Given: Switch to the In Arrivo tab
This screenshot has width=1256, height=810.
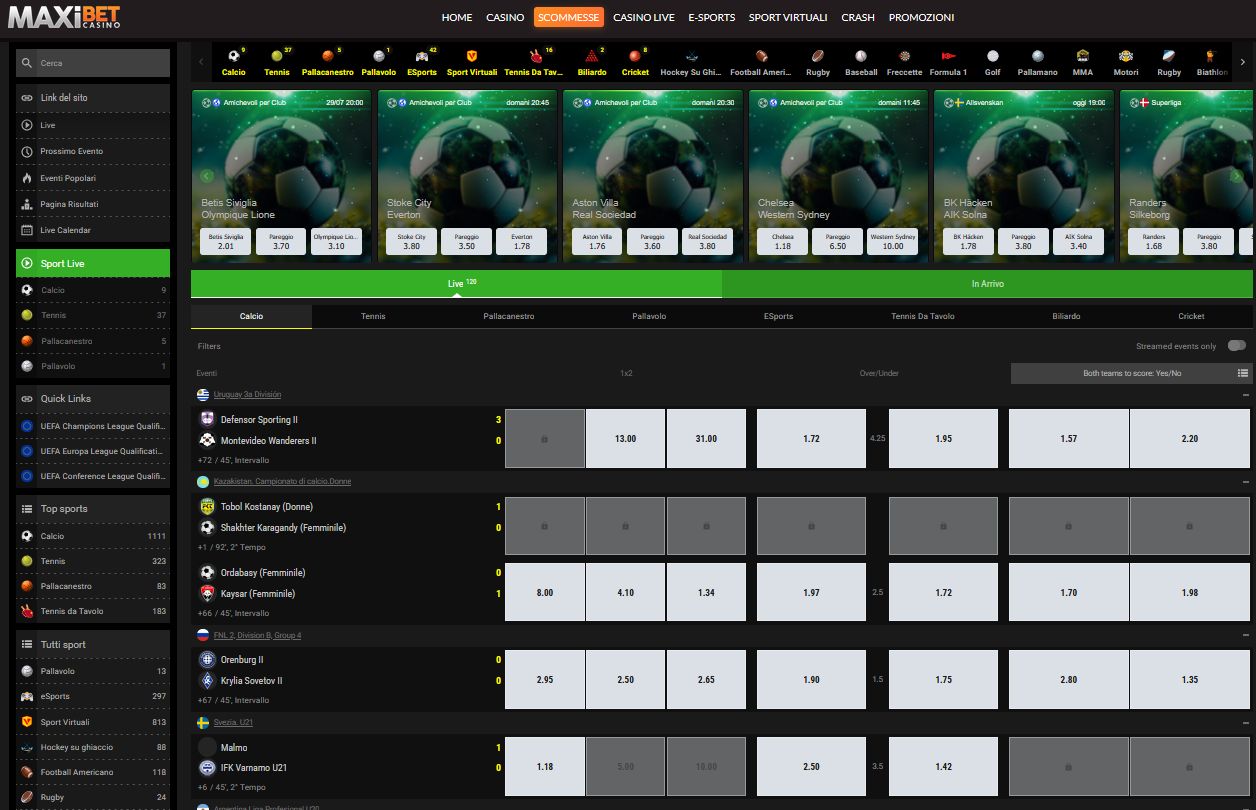Looking at the screenshot, I should 987,284.
